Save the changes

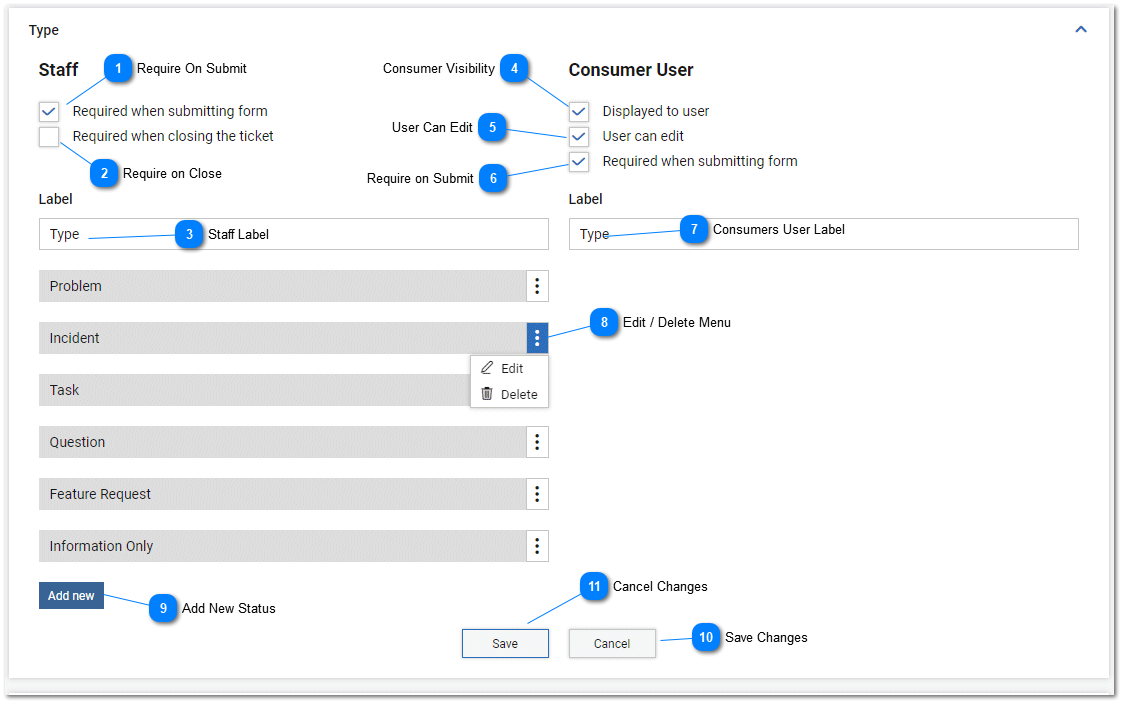click(505, 643)
